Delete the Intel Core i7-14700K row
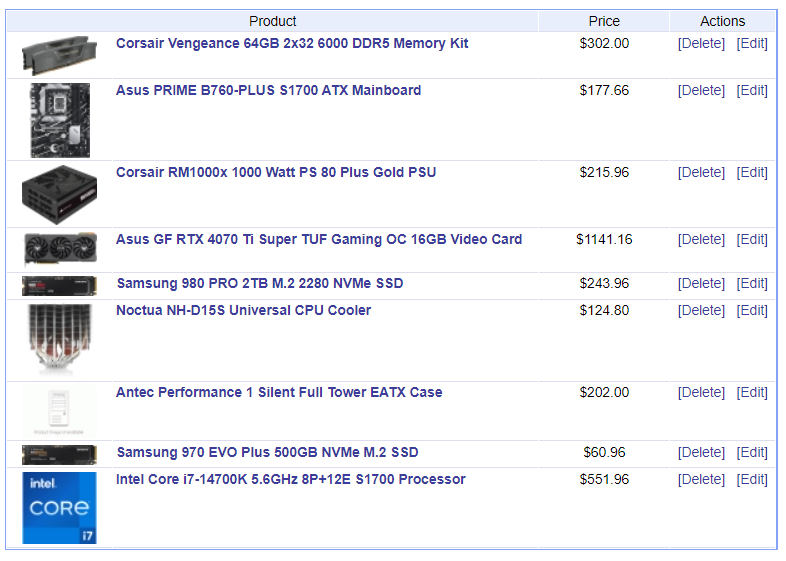Image resolution: width=786 pixels, height=561 pixels. point(701,480)
